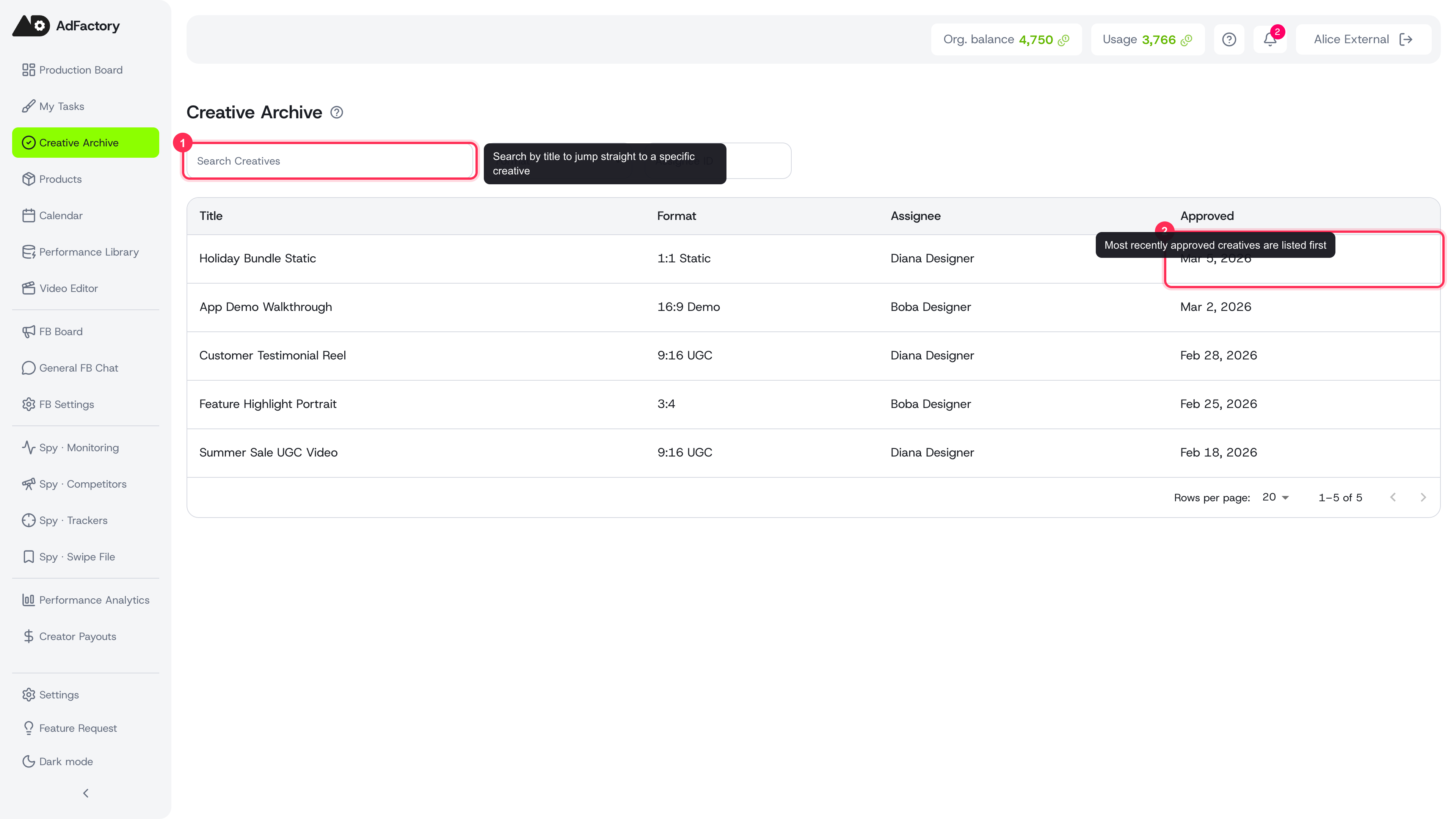This screenshot has height=819, width=1456.
Task: Click the Org. balance coin icon
Action: pos(1064,40)
